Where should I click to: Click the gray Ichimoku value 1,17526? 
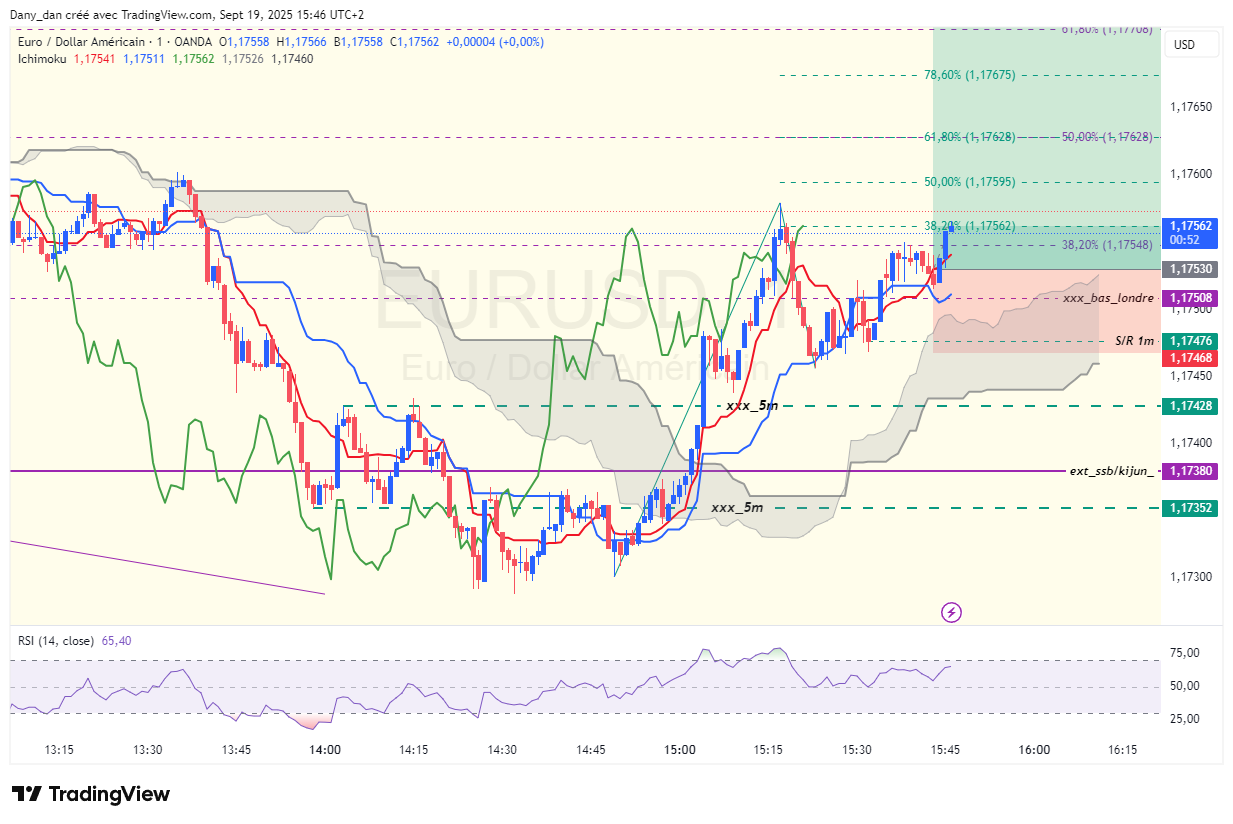pos(243,59)
